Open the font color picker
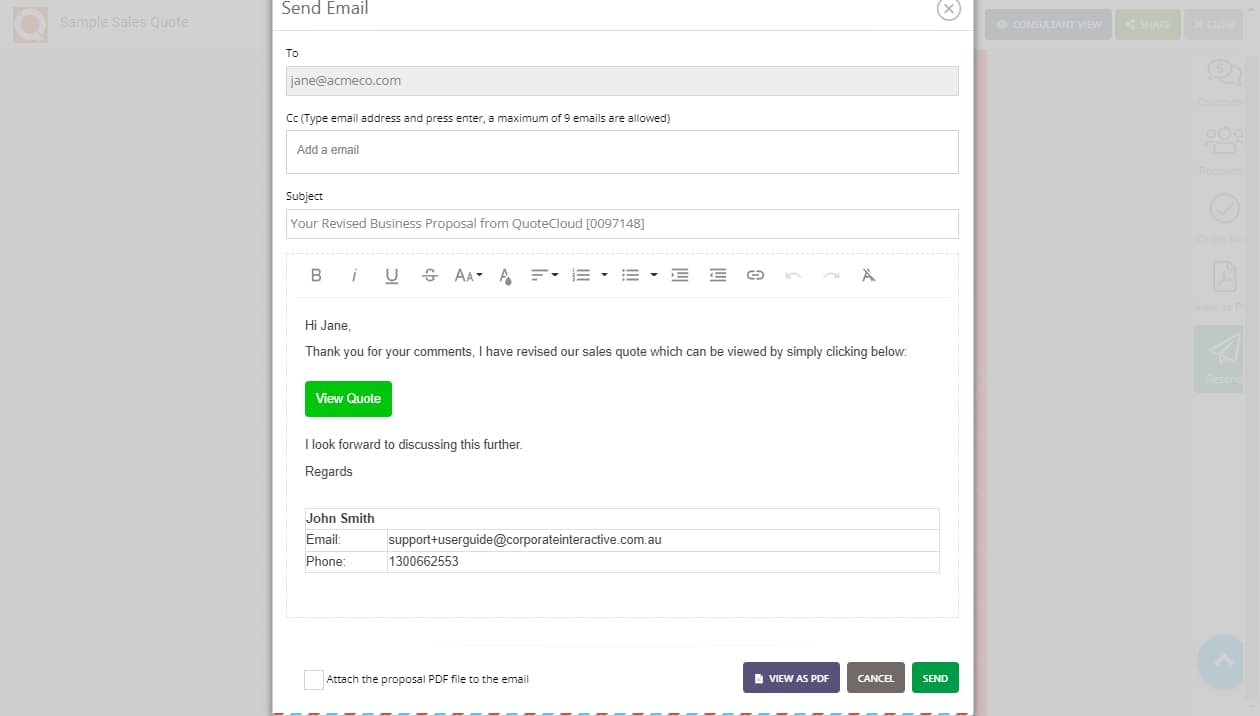Viewport: 1260px width, 716px height. [505, 275]
